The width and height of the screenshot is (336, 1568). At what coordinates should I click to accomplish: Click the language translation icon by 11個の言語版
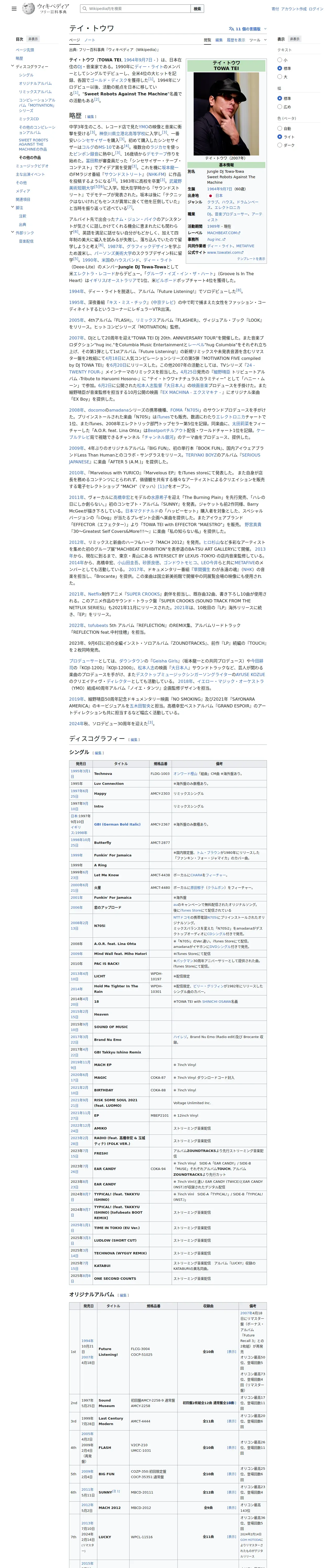(232, 28)
